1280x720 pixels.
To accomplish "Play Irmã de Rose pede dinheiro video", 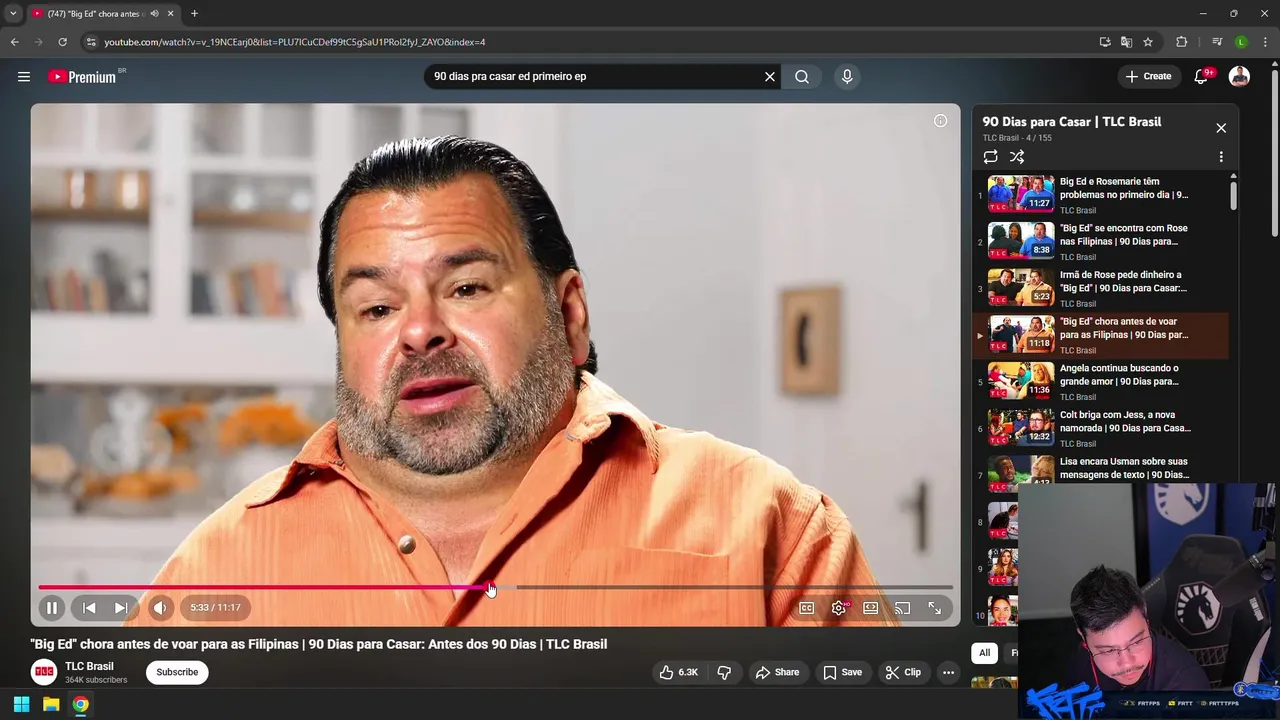I will point(1100,288).
